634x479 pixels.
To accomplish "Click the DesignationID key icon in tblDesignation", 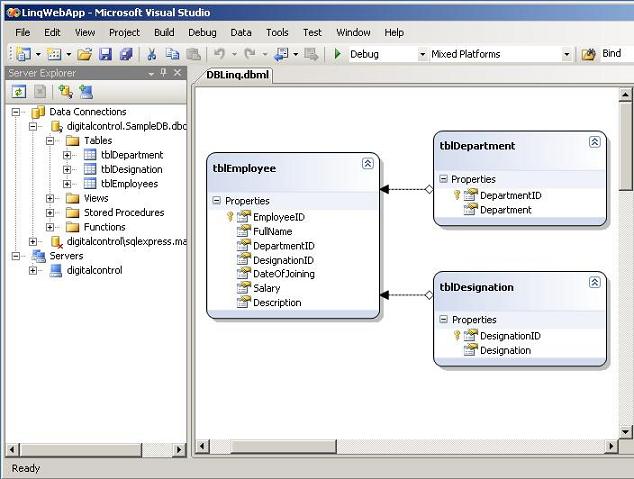I will (457, 336).
